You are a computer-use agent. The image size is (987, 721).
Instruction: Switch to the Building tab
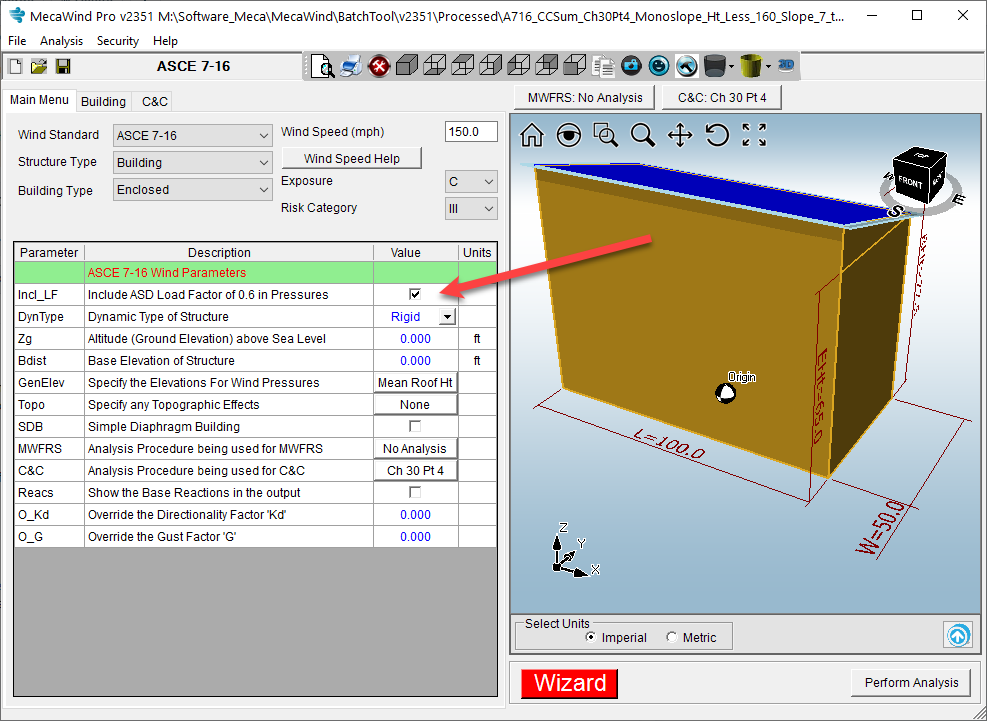click(x=103, y=101)
